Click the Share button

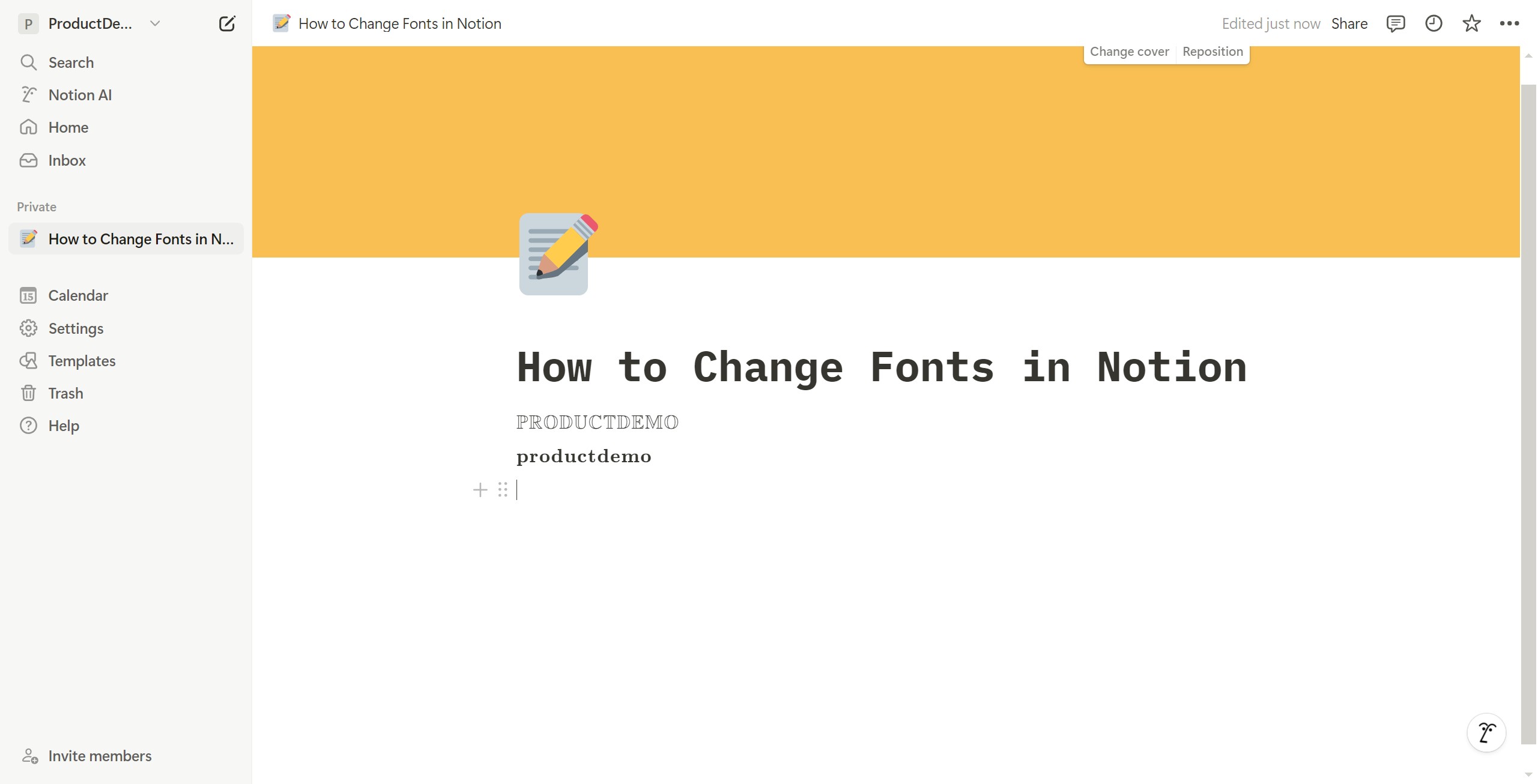pos(1349,23)
